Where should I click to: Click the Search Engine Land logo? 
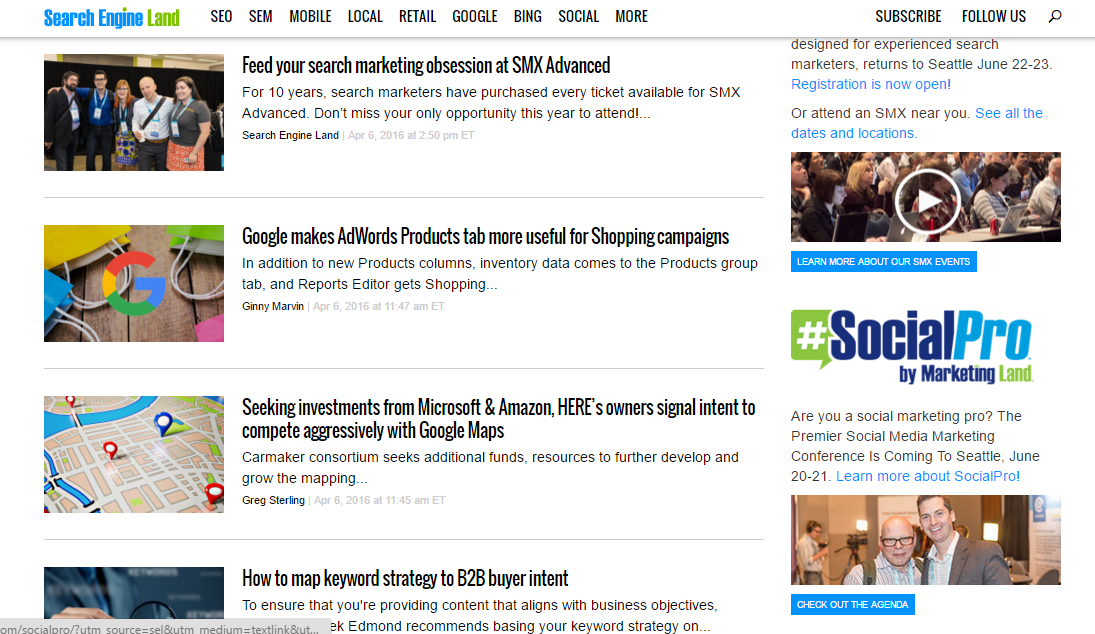(x=111, y=17)
